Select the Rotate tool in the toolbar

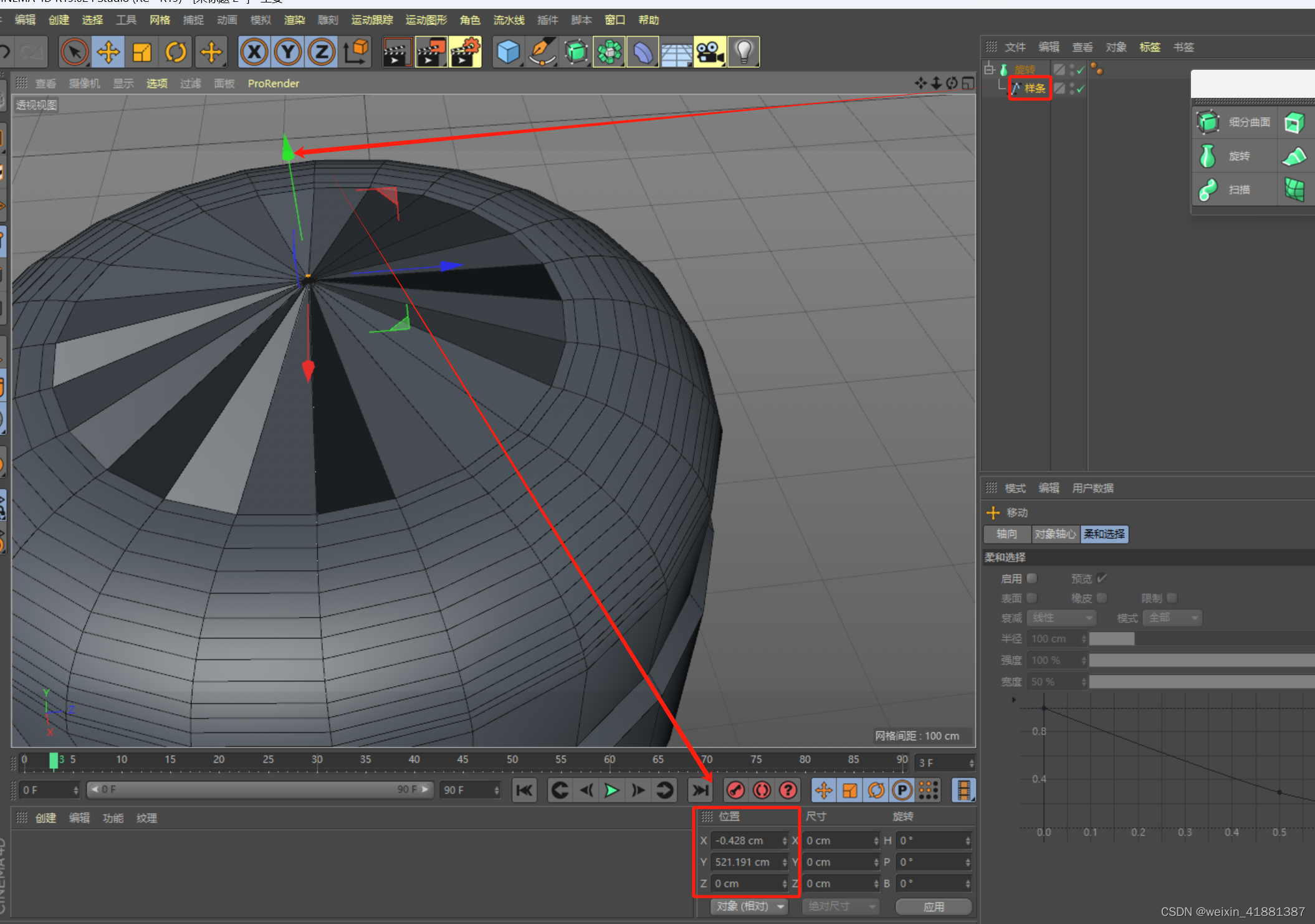(176, 52)
